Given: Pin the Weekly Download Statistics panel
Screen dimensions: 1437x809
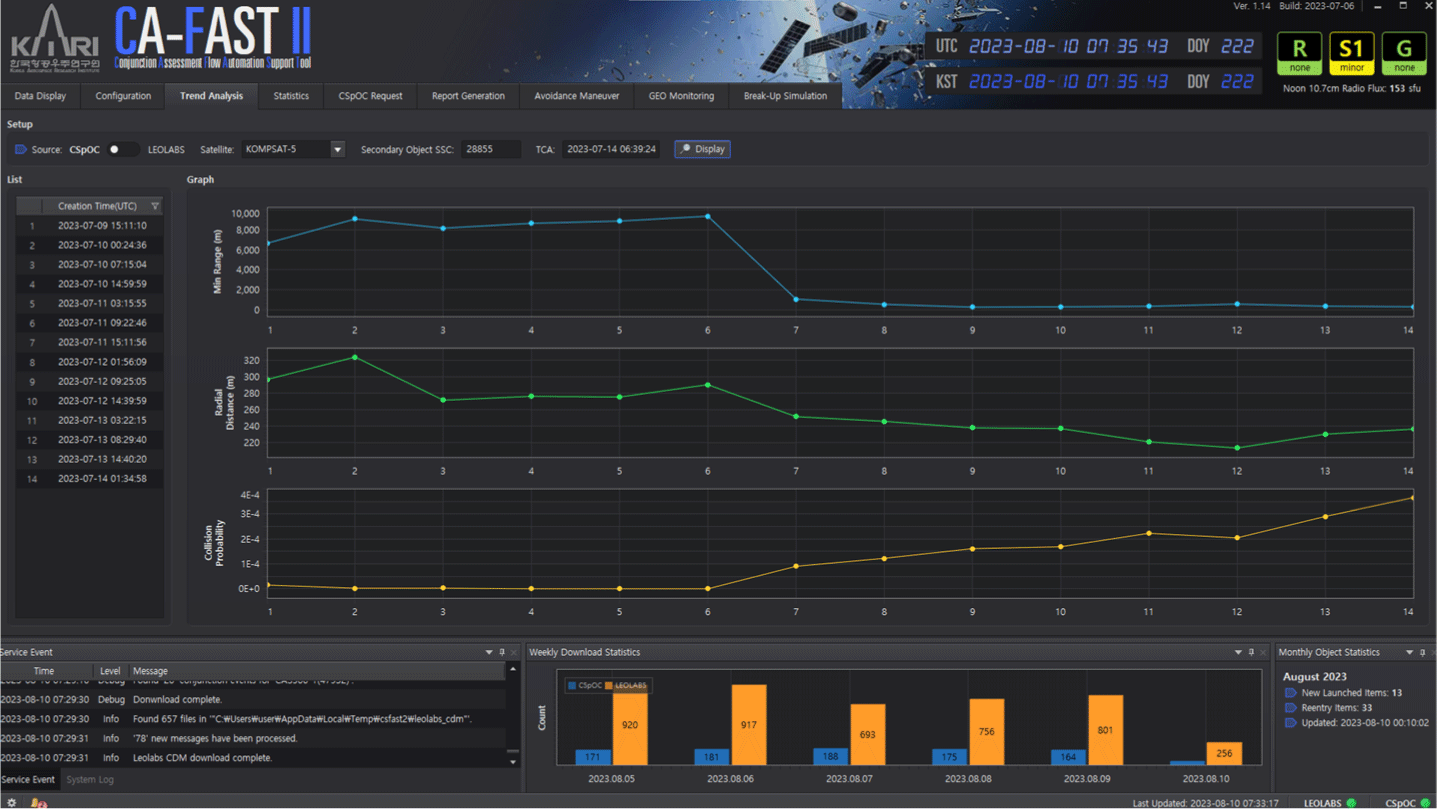Looking at the screenshot, I should (x=1251, y=652).
